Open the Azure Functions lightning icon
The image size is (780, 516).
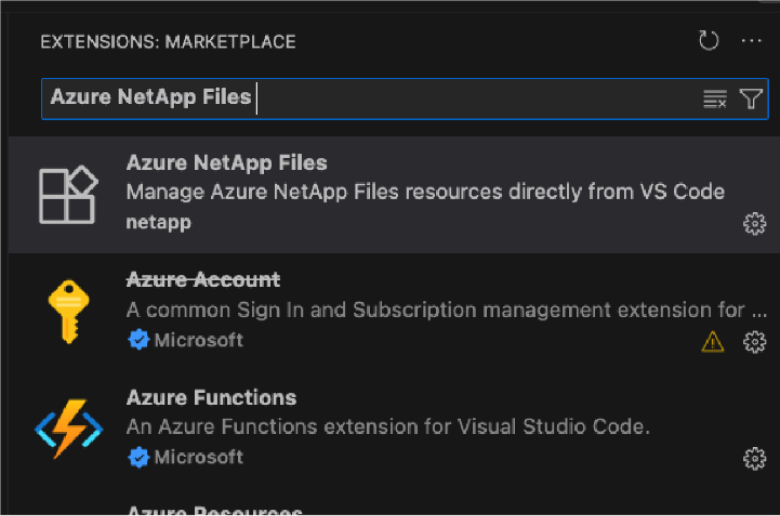(67, 428)
